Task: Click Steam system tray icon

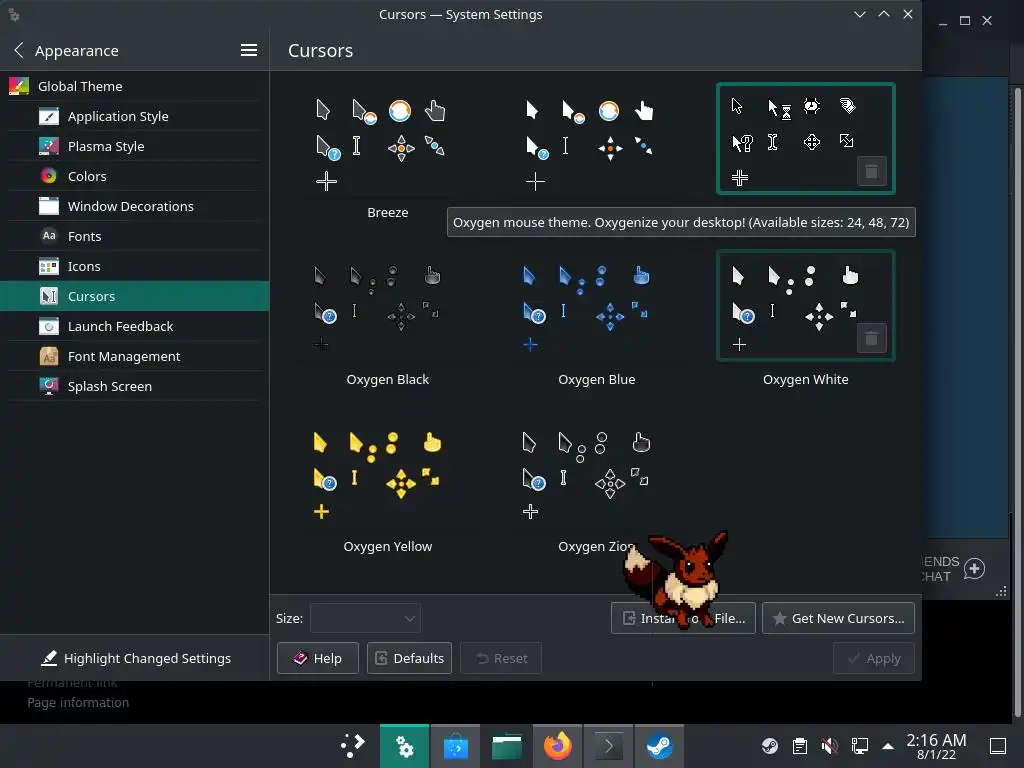Action: 770,746
